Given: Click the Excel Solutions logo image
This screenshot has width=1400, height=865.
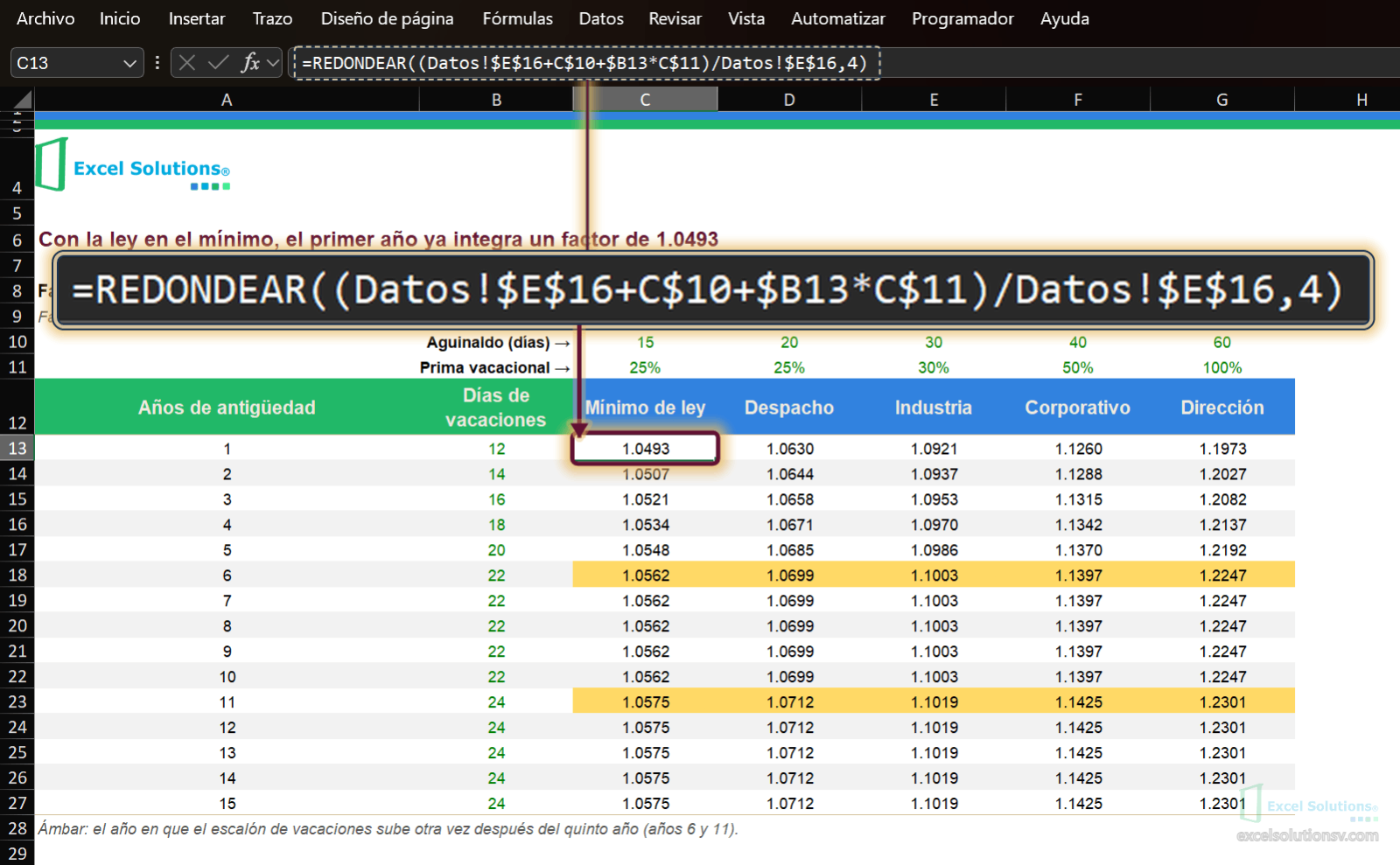Looking at the screenshot, I should pyautogui.click(x=133, y=165).
